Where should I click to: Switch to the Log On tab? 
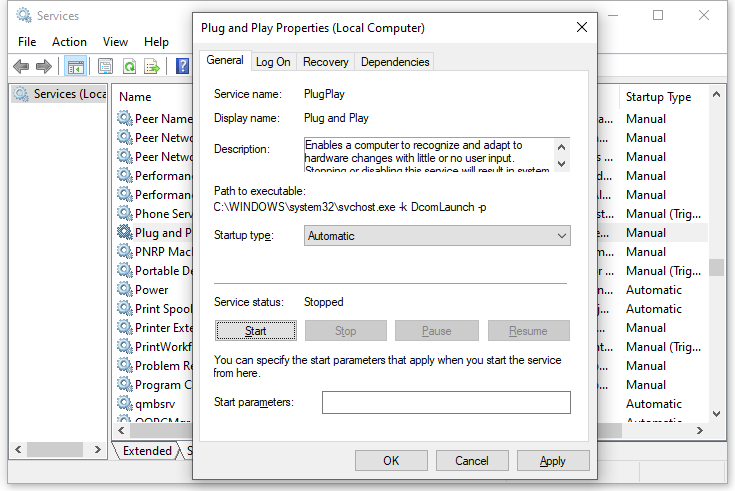[x=273, y=62]
